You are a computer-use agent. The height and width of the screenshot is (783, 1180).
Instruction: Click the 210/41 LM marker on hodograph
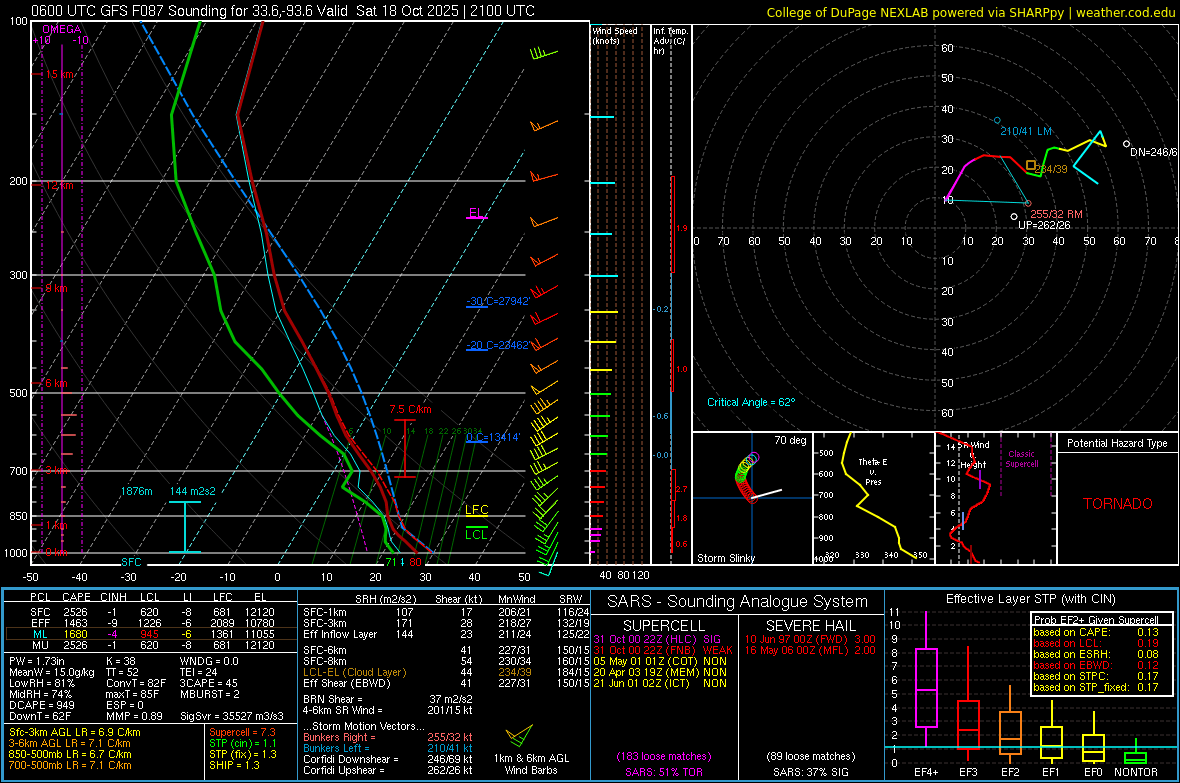(x=997, y=120)
